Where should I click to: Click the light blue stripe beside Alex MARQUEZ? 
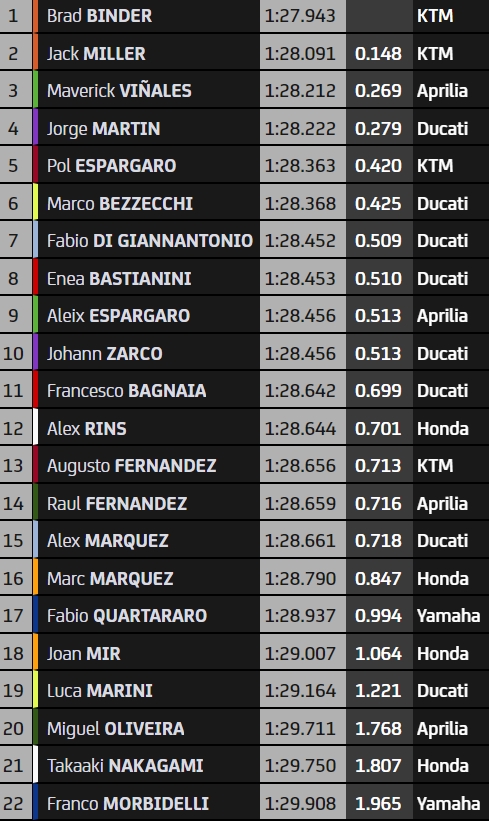pos(36,540)
